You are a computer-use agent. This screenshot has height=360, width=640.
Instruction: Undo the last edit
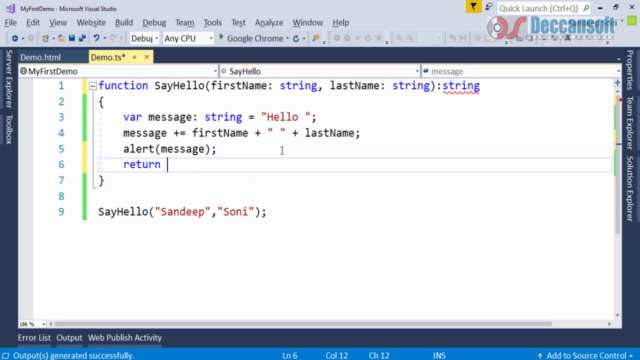(96, 38)
